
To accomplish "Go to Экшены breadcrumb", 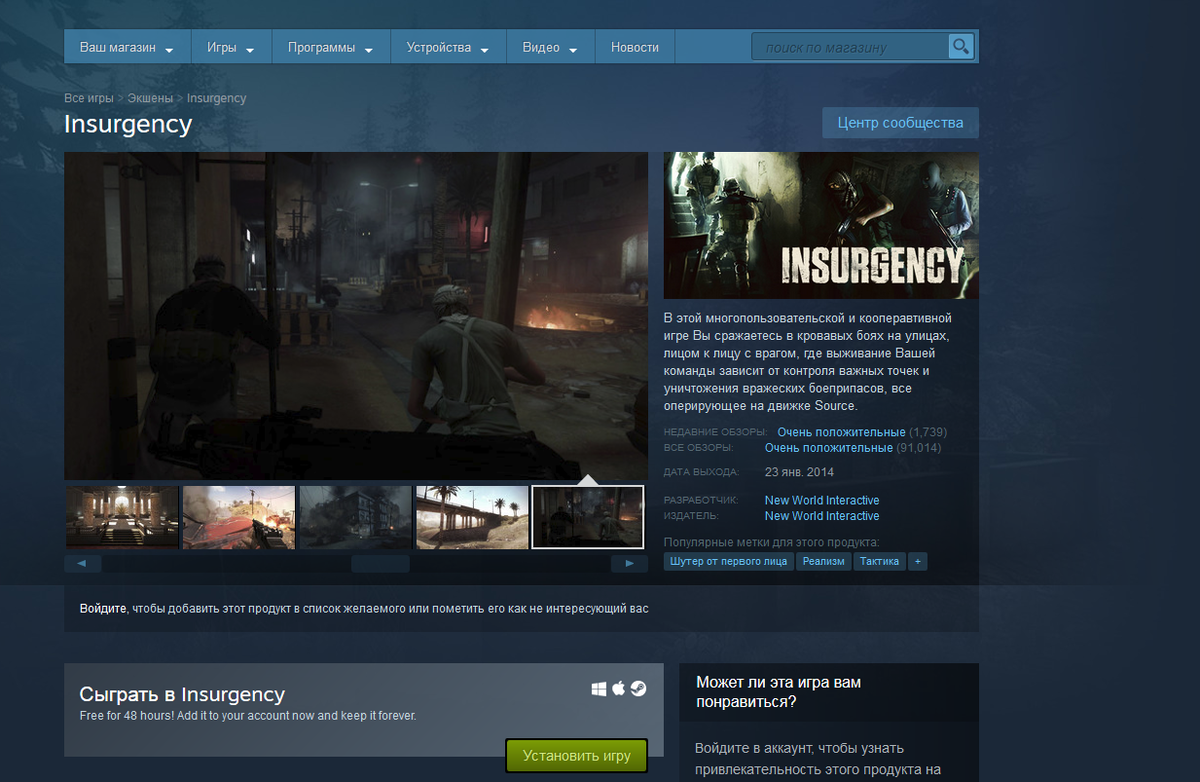I will [x=150, y=98].
